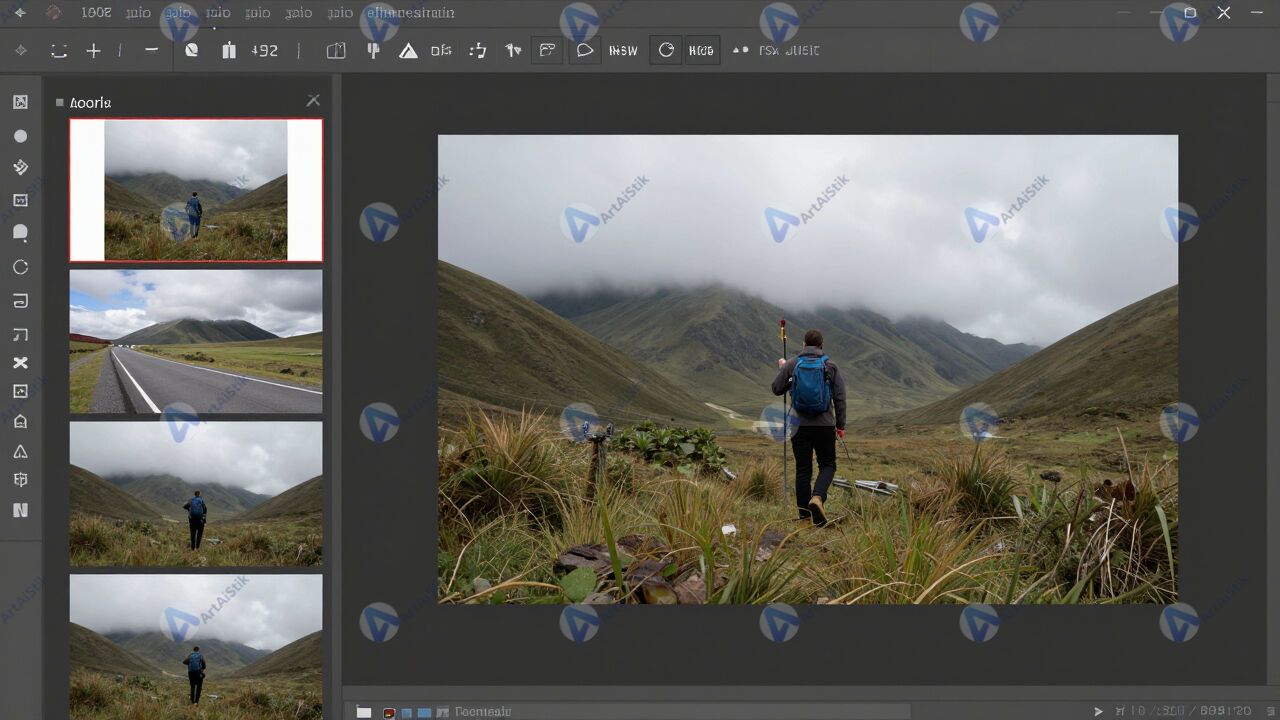Image resolution: width=1280 pixels, height=720 pixels.
Task: Select the paved road photo thumbnail
Action: point(196,341)
